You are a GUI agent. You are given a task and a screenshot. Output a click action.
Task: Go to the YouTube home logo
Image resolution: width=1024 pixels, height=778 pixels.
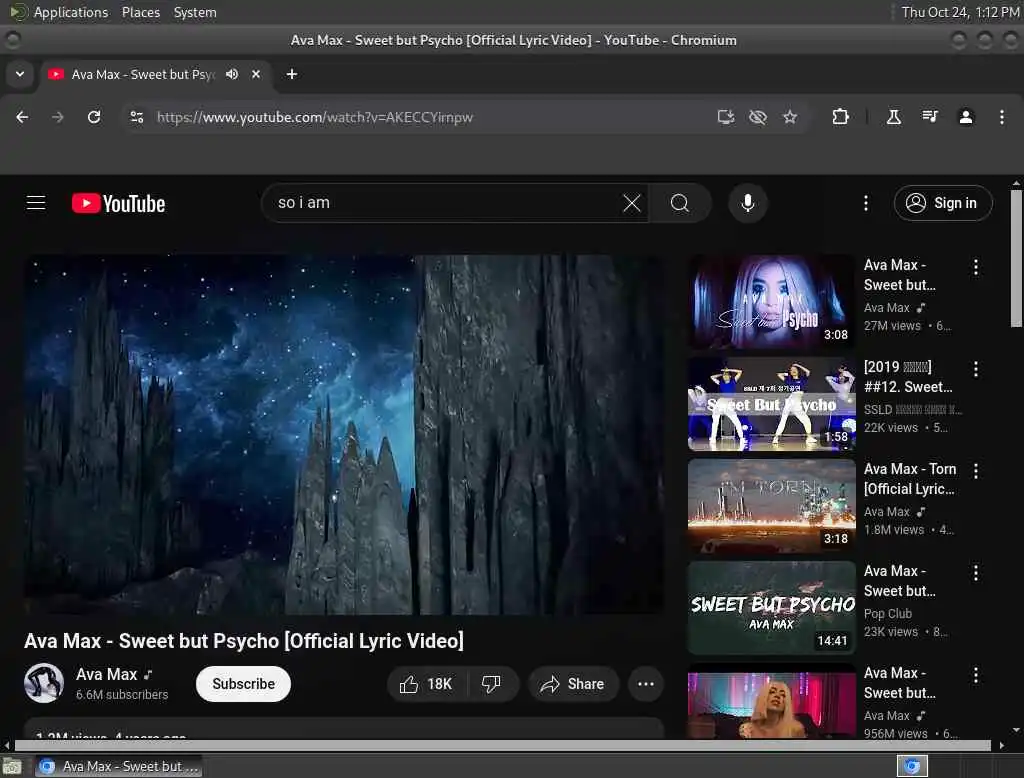pos(118,203)
